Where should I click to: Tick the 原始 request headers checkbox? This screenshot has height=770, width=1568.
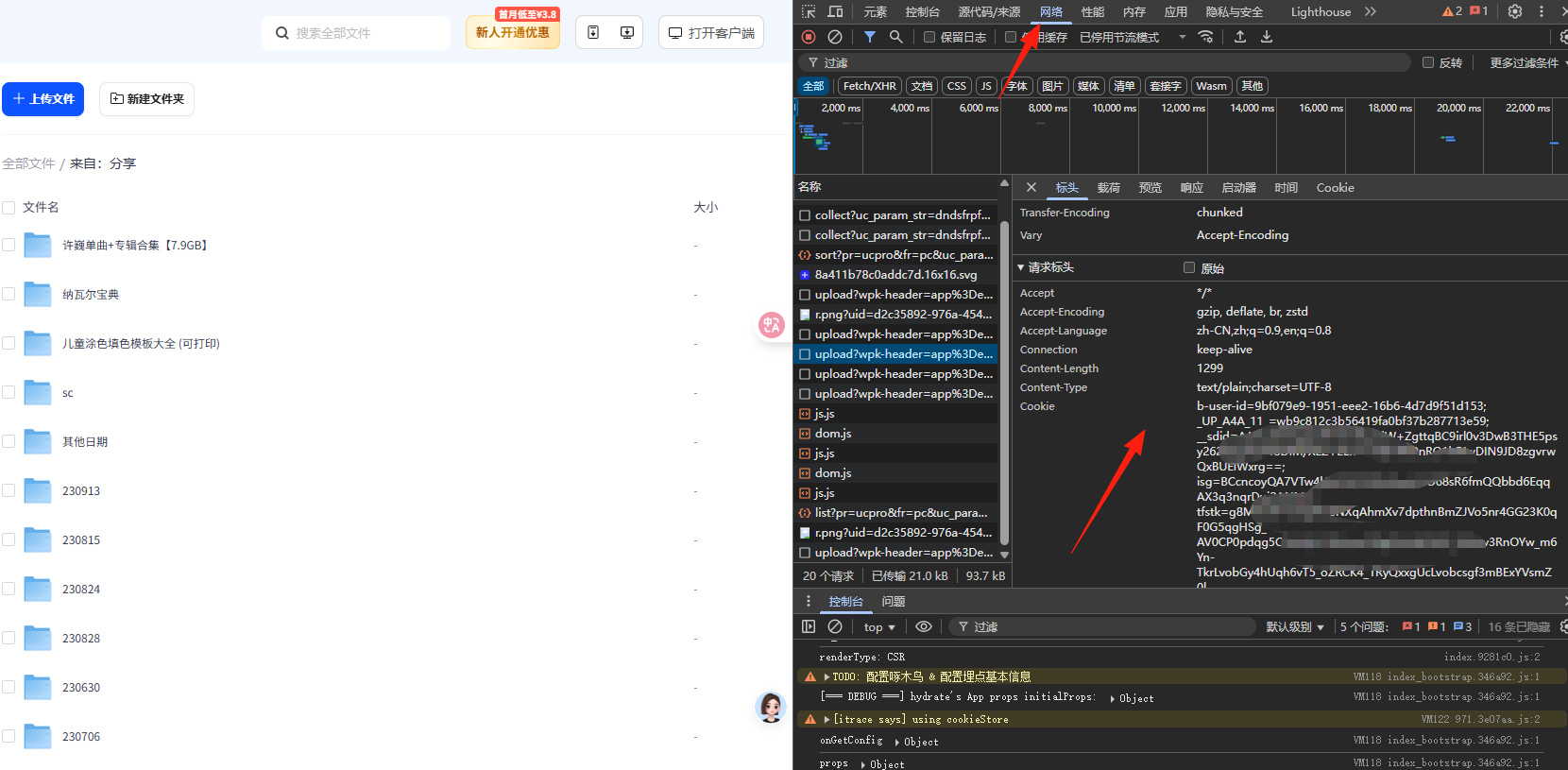click(1189, 268)
